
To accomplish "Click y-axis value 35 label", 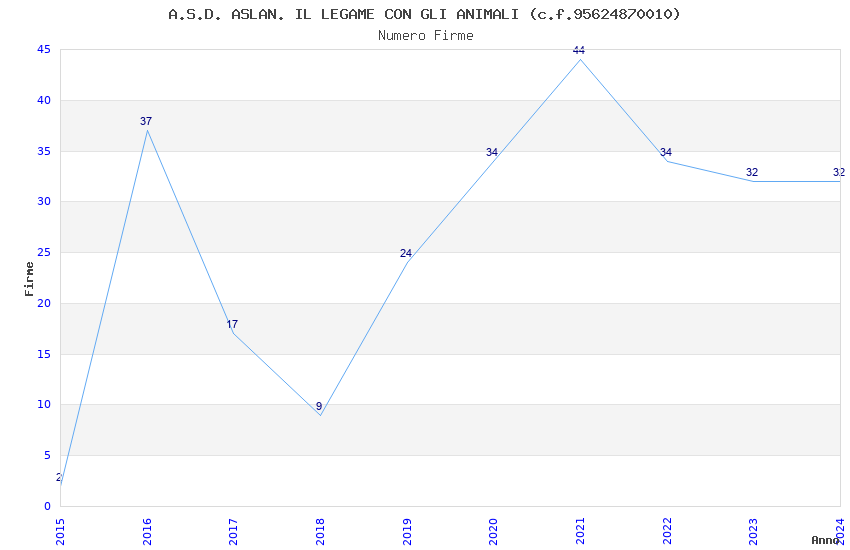I will tap(44, 151).
